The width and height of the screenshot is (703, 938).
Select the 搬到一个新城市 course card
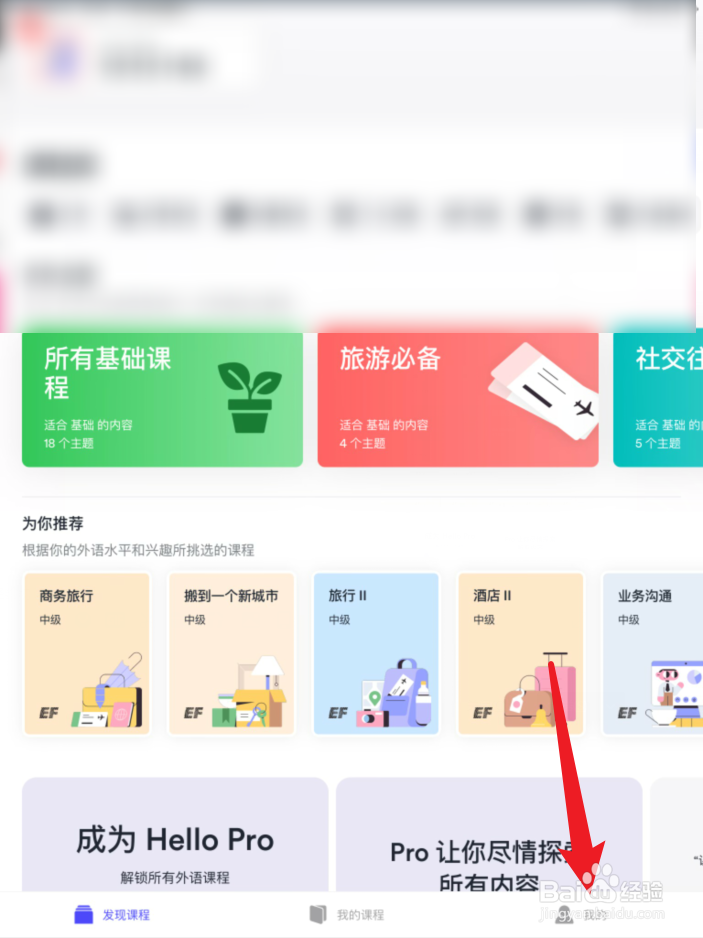(232, 653)
